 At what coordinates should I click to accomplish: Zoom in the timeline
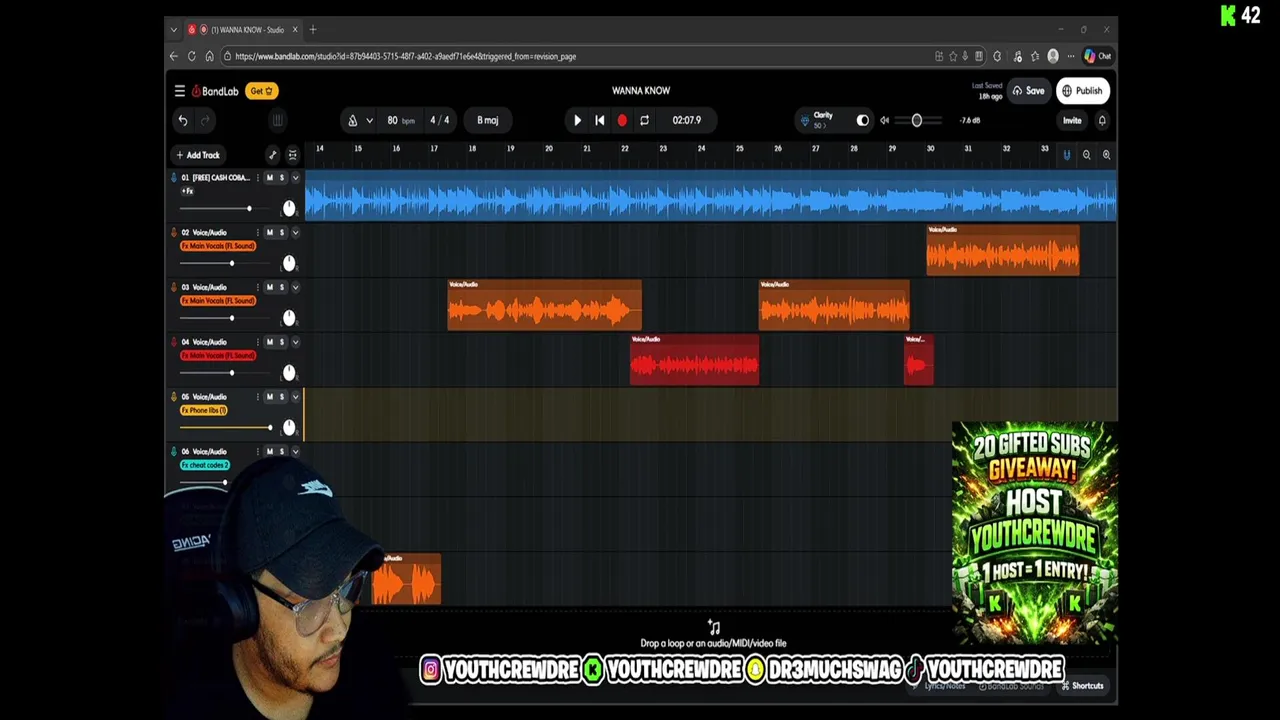click(1106, 155)
